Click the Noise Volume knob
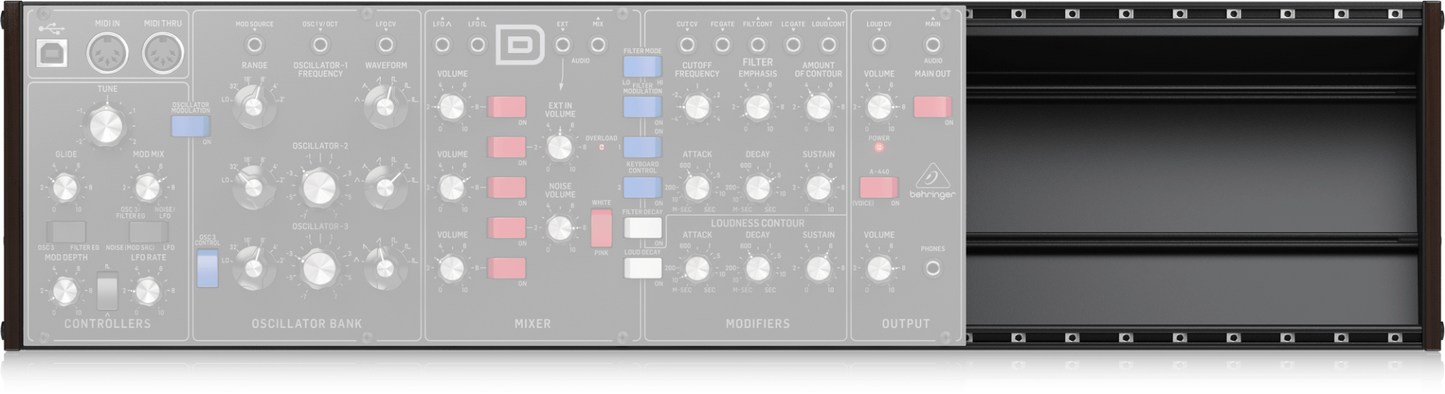 point(561,229)
